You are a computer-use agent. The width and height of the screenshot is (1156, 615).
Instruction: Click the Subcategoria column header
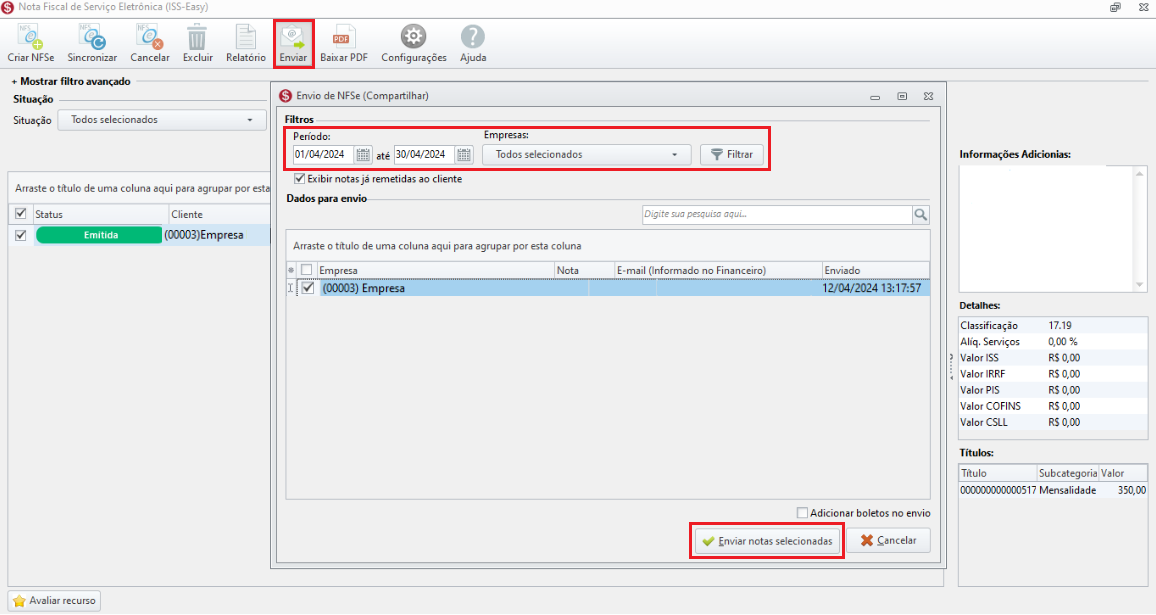1068,473
